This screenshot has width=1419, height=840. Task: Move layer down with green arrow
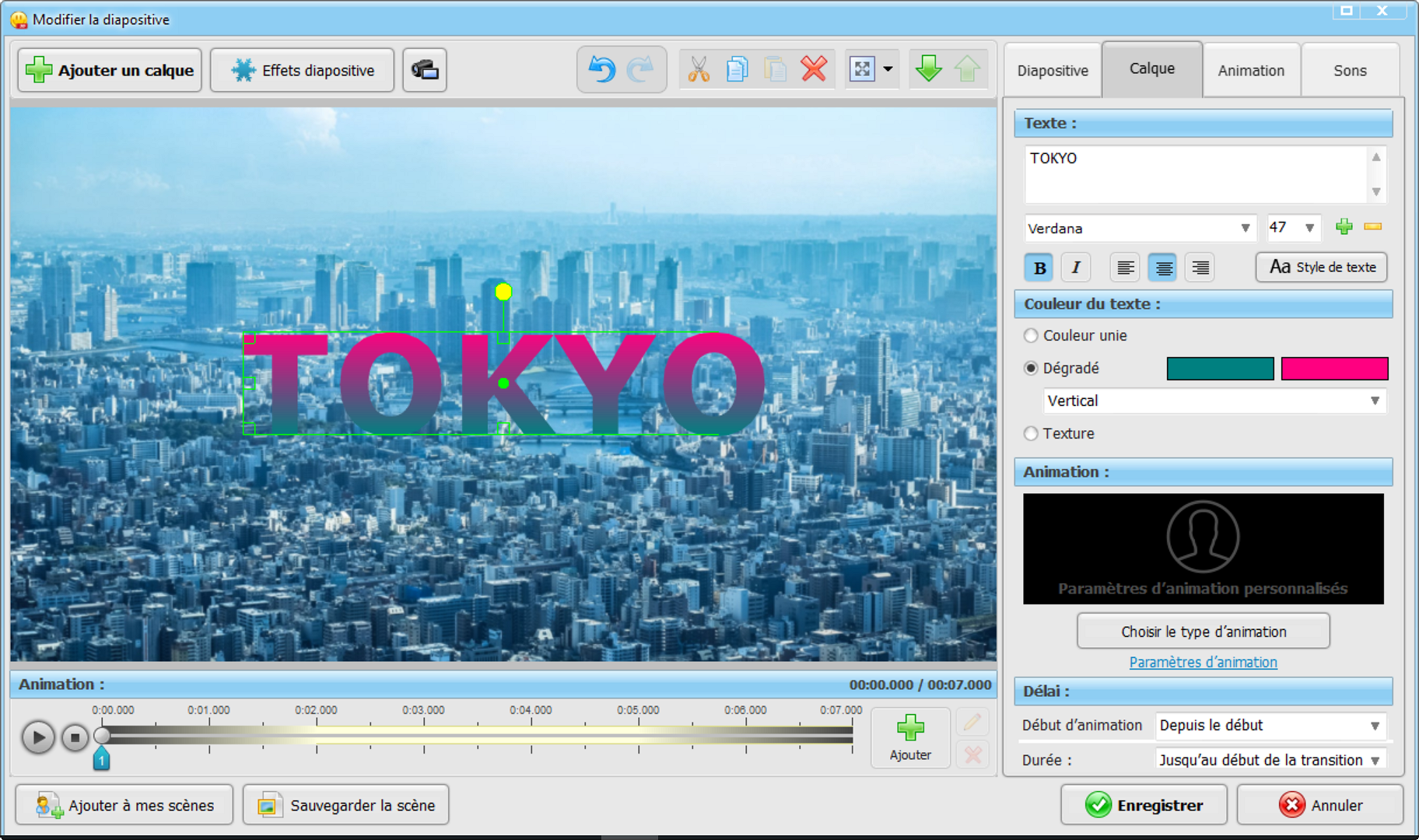(x=928, y=69)
